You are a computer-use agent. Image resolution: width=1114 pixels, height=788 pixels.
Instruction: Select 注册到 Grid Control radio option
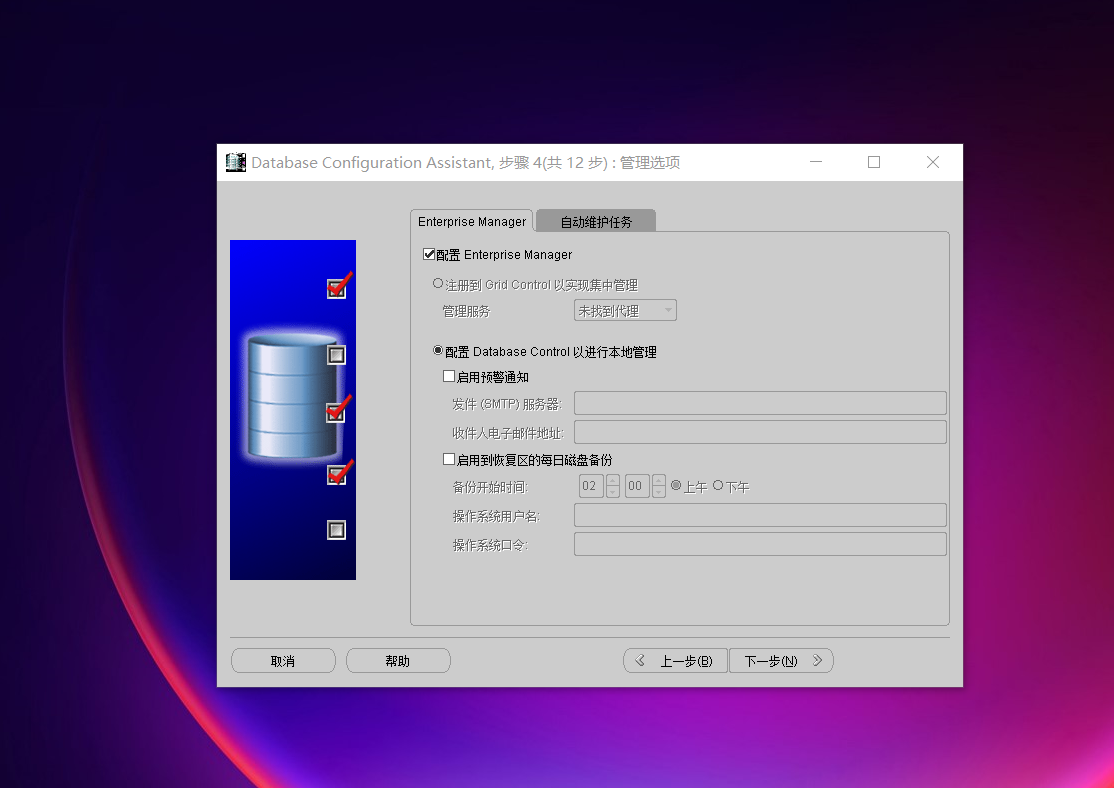pyautogui.click(x=438, y=284)
